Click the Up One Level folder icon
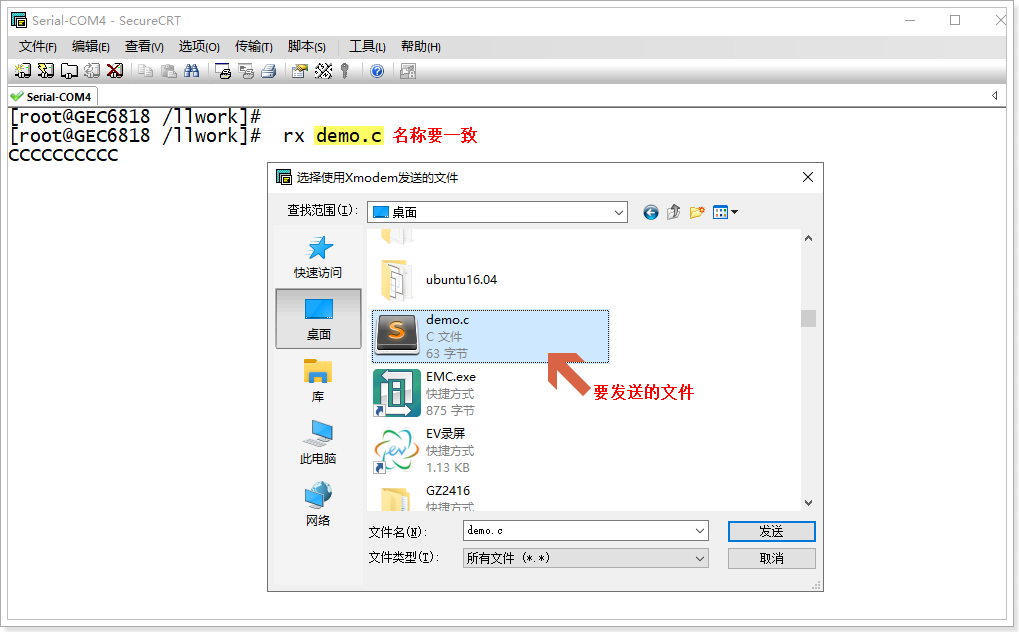The width and height of the screenshot is (1019, 632). point(673,212)
